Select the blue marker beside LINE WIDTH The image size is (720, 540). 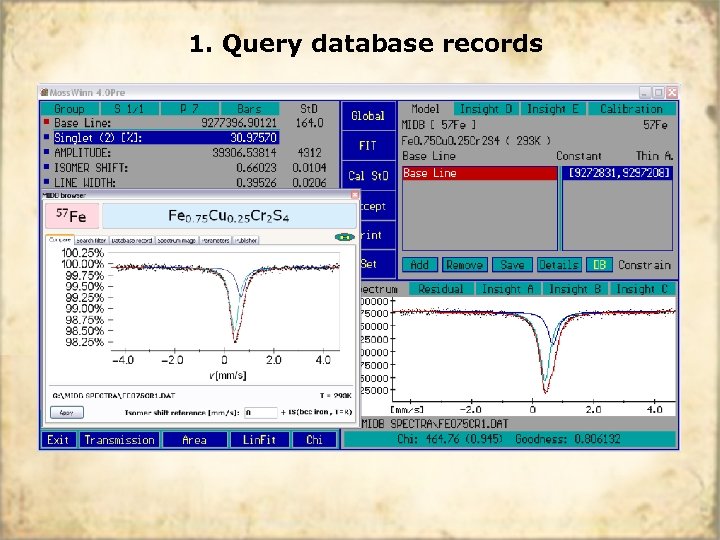coord(46,182)
